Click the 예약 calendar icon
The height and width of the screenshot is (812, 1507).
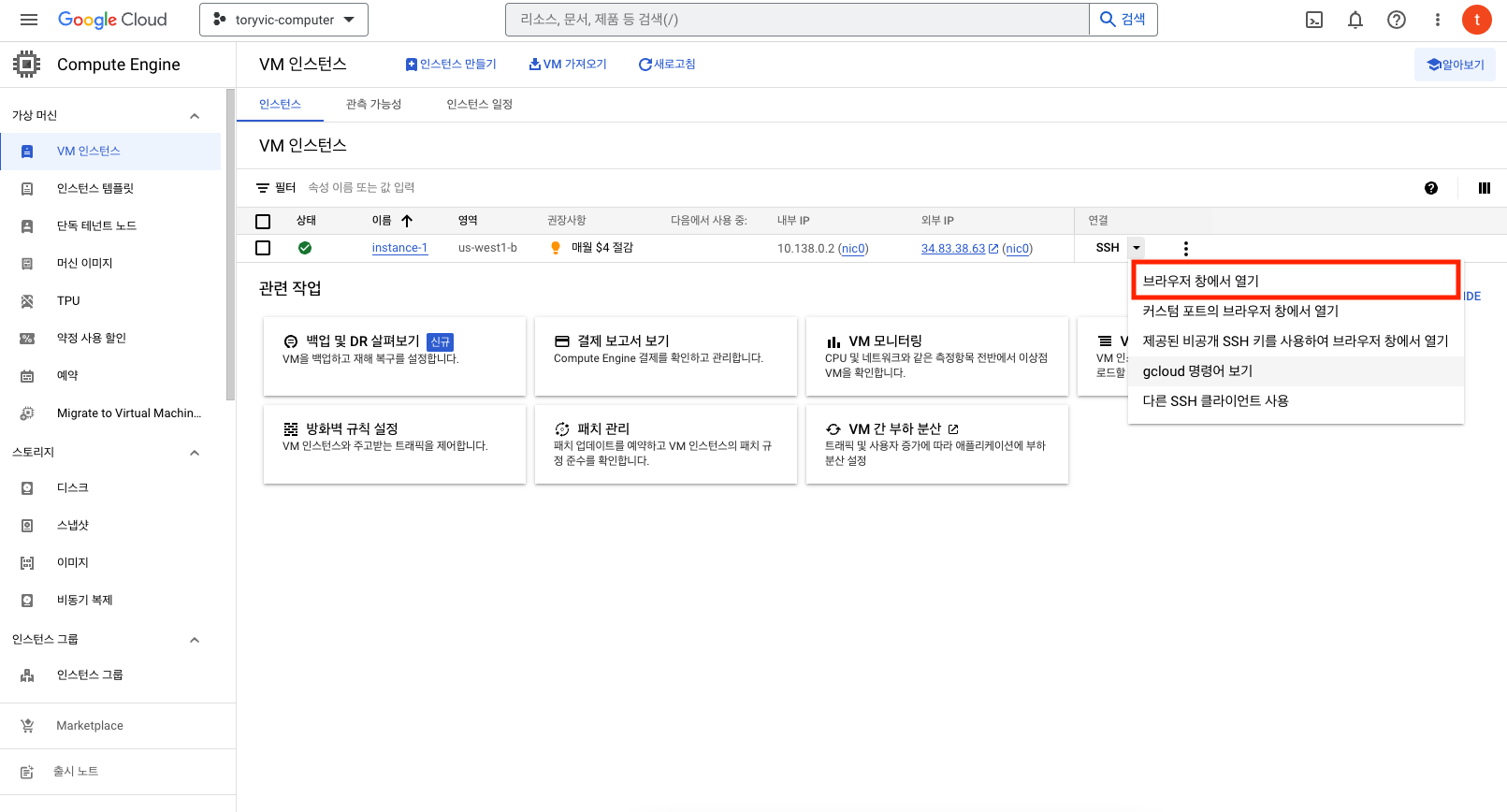27,376
